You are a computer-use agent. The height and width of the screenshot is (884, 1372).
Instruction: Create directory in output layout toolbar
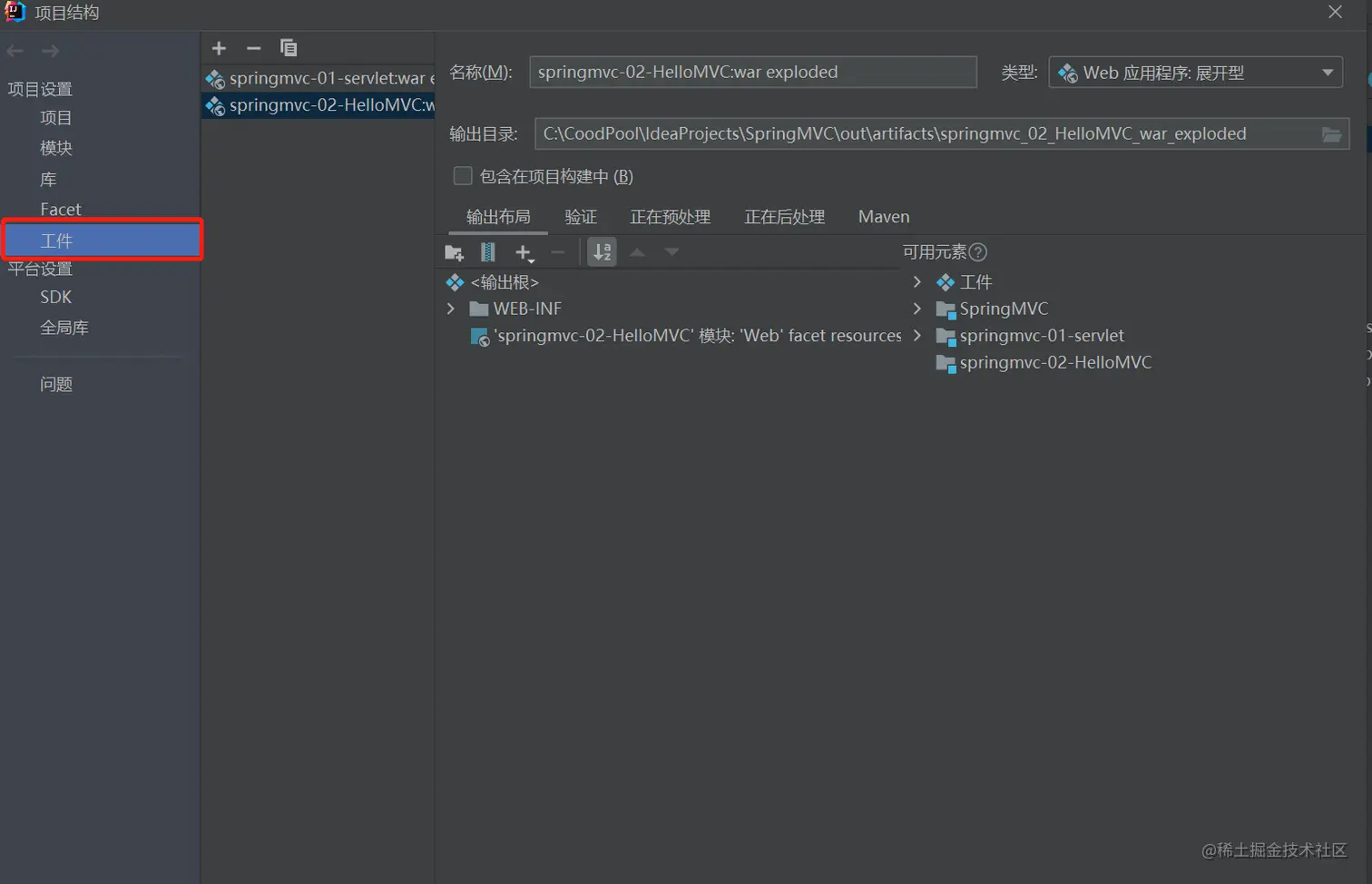[454, 252]
